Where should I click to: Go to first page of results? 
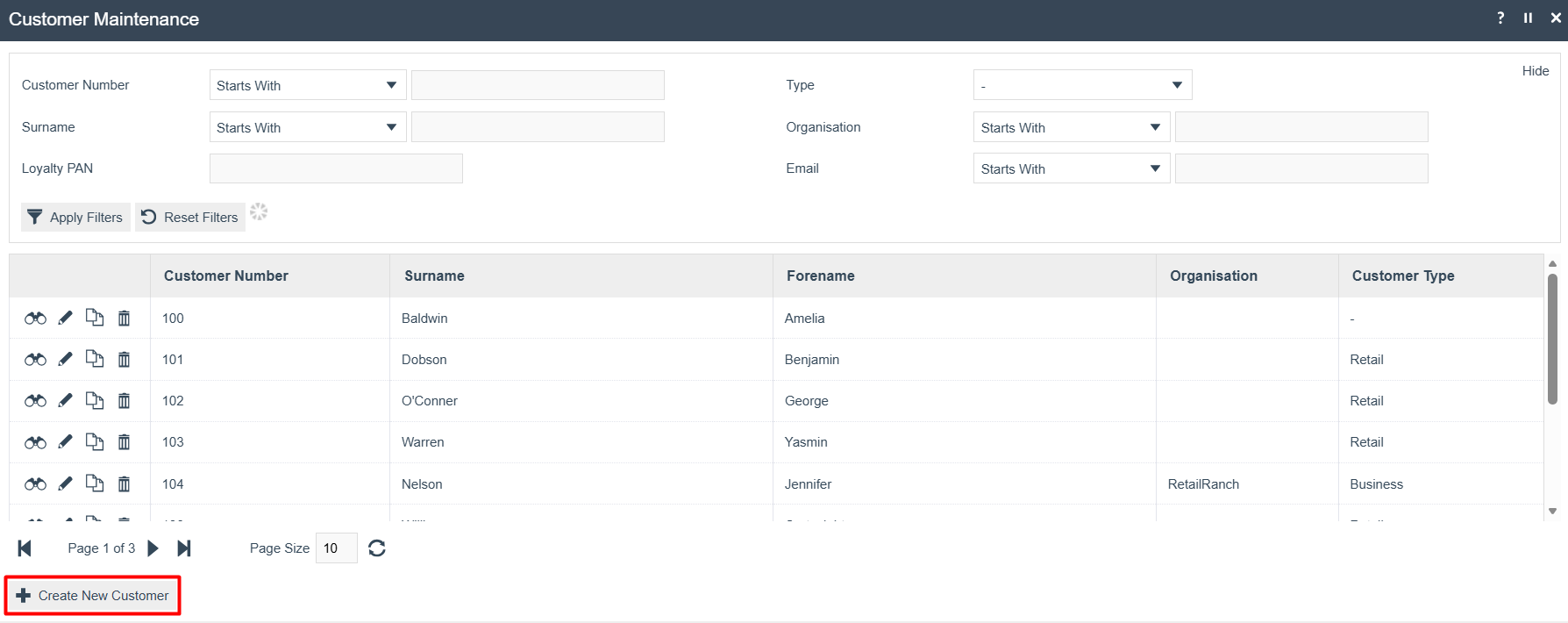[25, 548]
